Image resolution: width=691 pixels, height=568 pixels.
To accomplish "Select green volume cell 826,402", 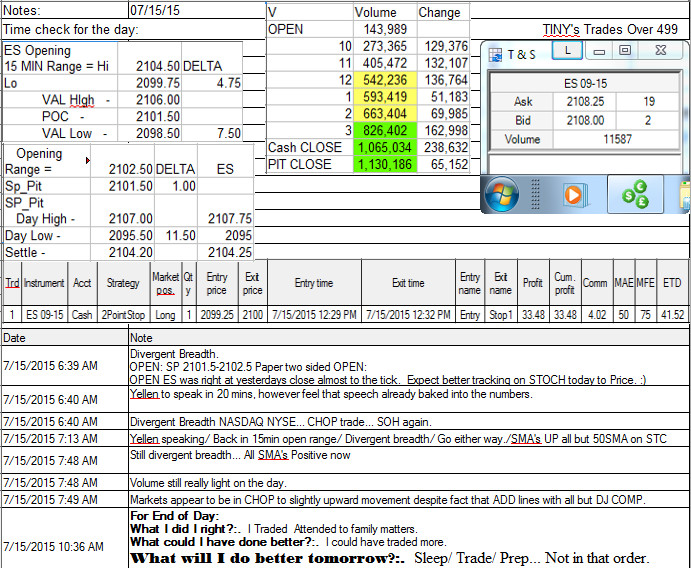I will 385,130.
